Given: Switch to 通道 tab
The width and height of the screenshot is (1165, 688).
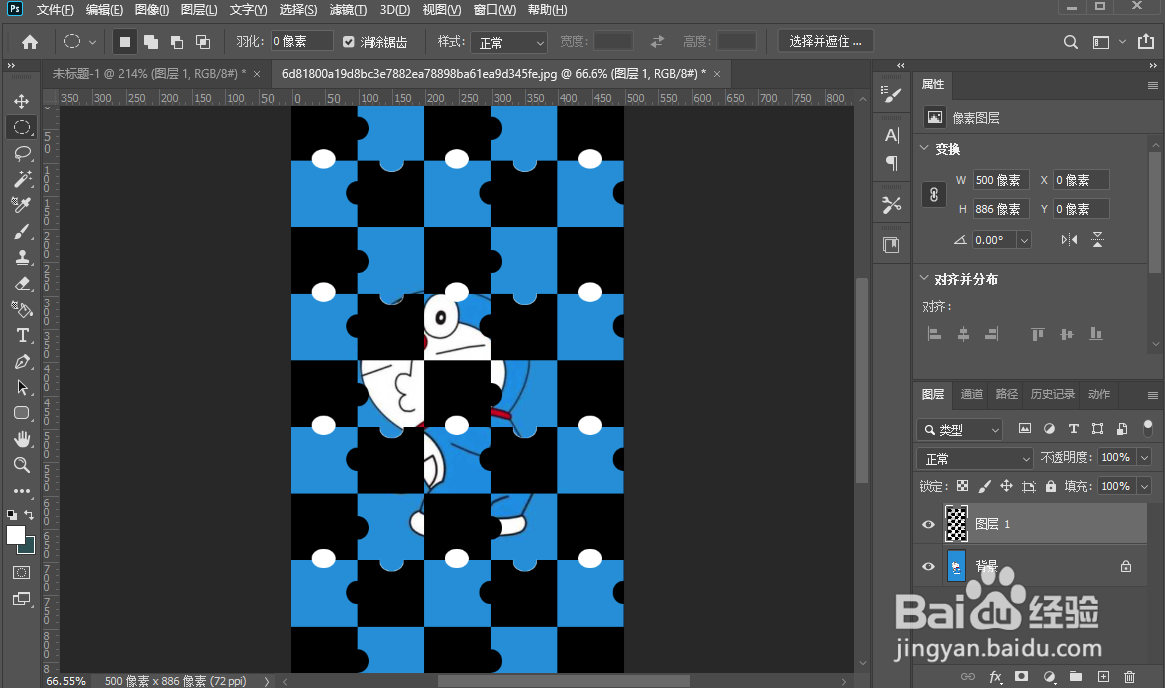Looking at the screenshot, I should click(971, 394).
